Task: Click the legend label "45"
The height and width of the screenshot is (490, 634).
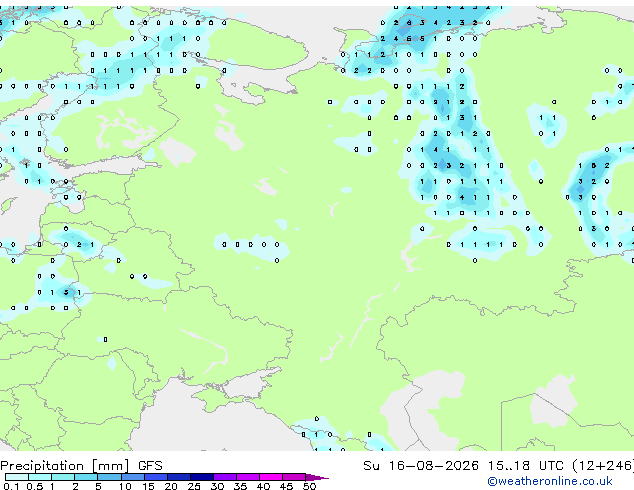Action: (286, 486)
